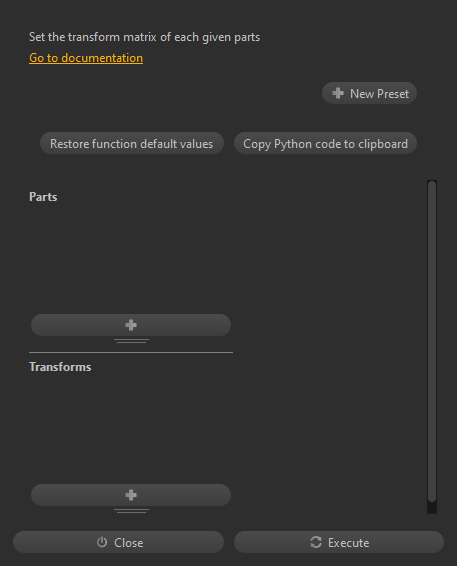Grab the resize handle below Parts add button
This screenshot has height=566, width=457.
tap(131, 341)
